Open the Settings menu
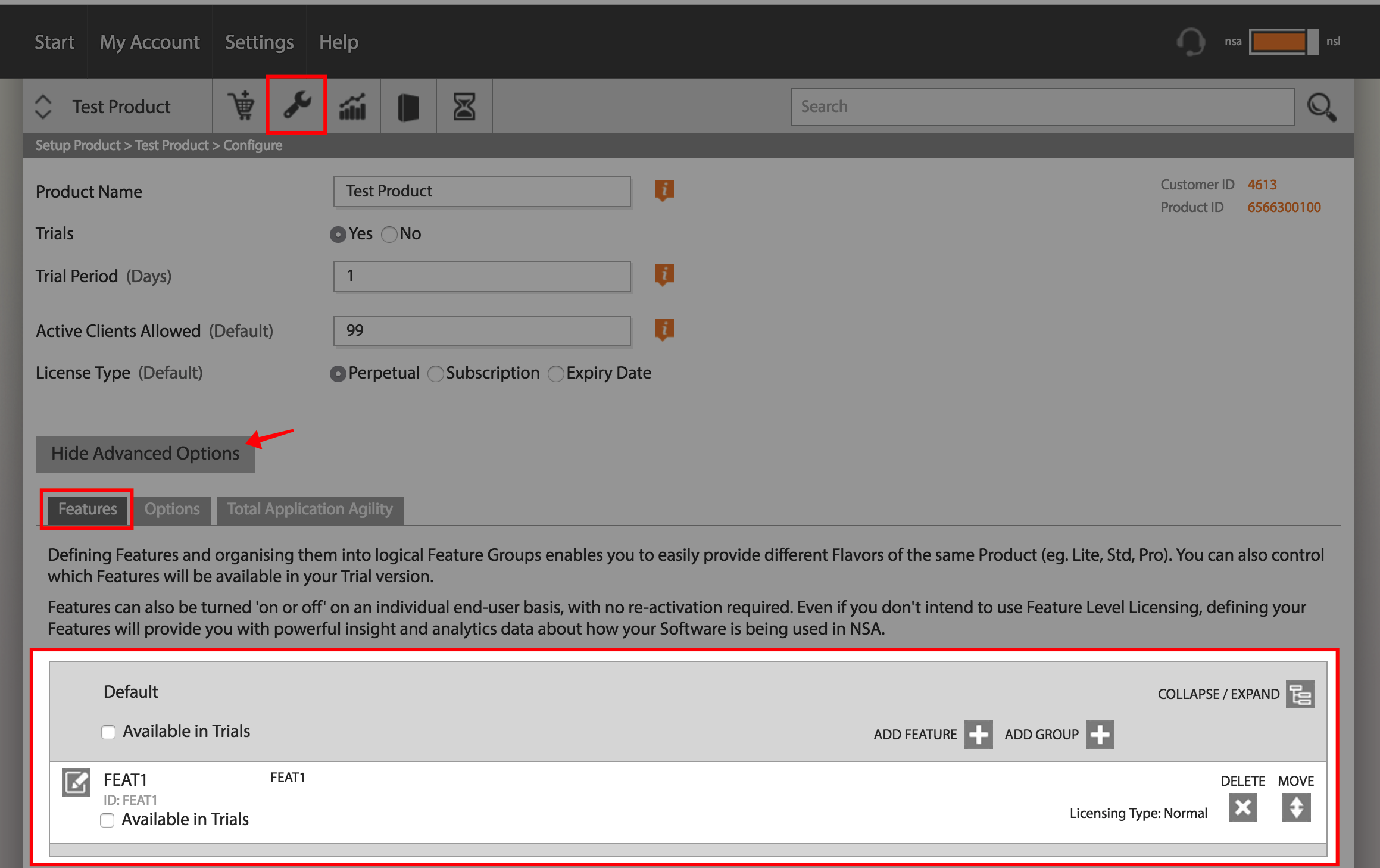 260,42
